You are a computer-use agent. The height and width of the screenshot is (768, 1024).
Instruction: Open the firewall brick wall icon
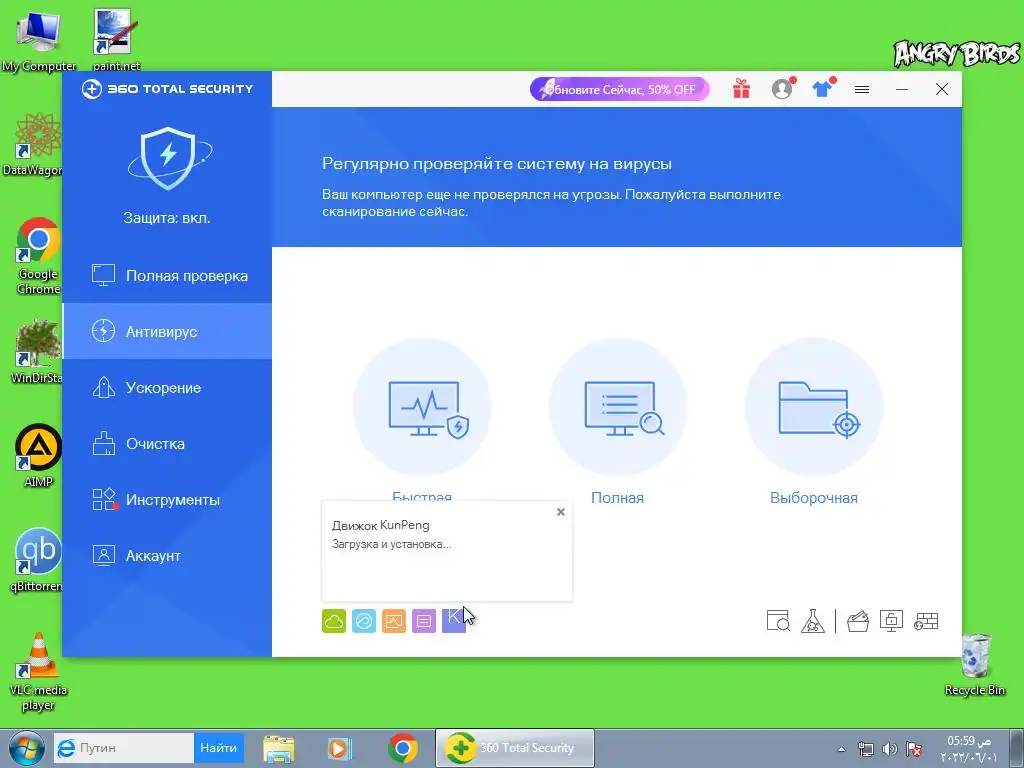coord(926,621)
